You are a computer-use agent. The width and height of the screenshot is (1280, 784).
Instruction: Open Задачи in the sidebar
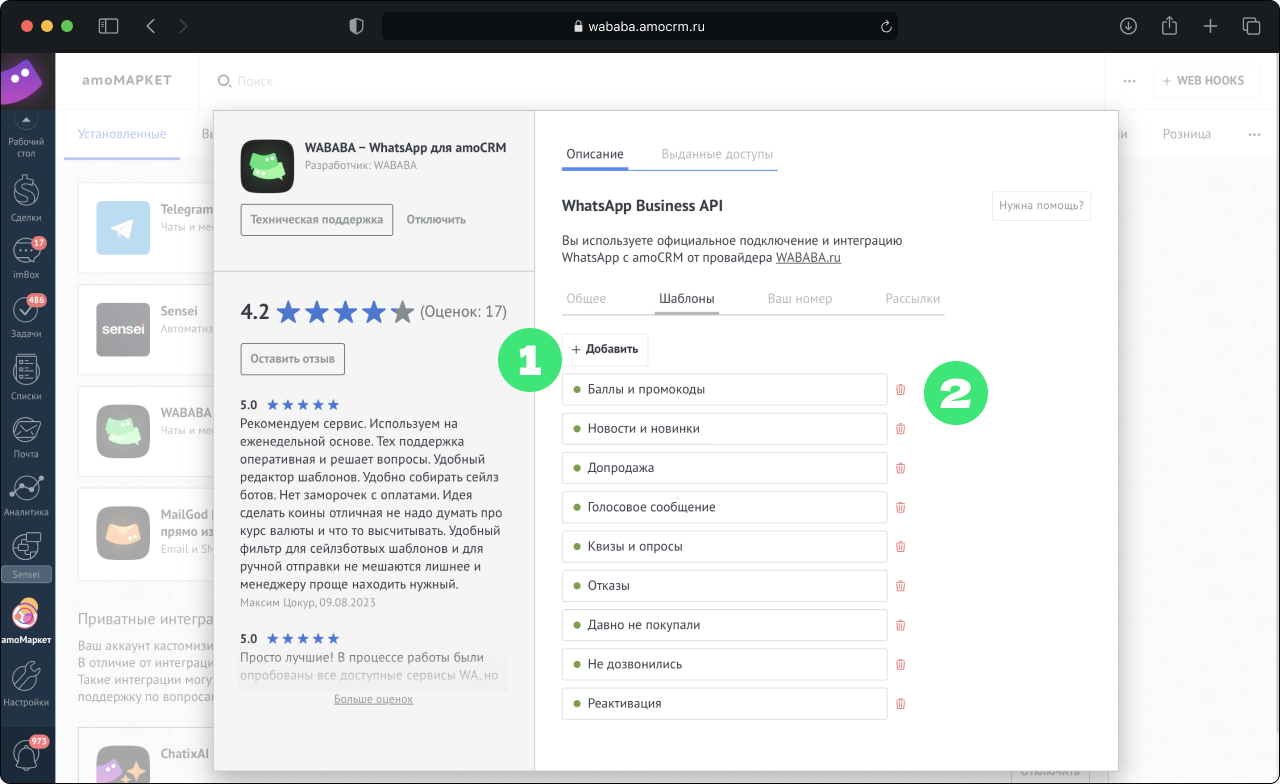pyautogui.click(x=26, y=316)
